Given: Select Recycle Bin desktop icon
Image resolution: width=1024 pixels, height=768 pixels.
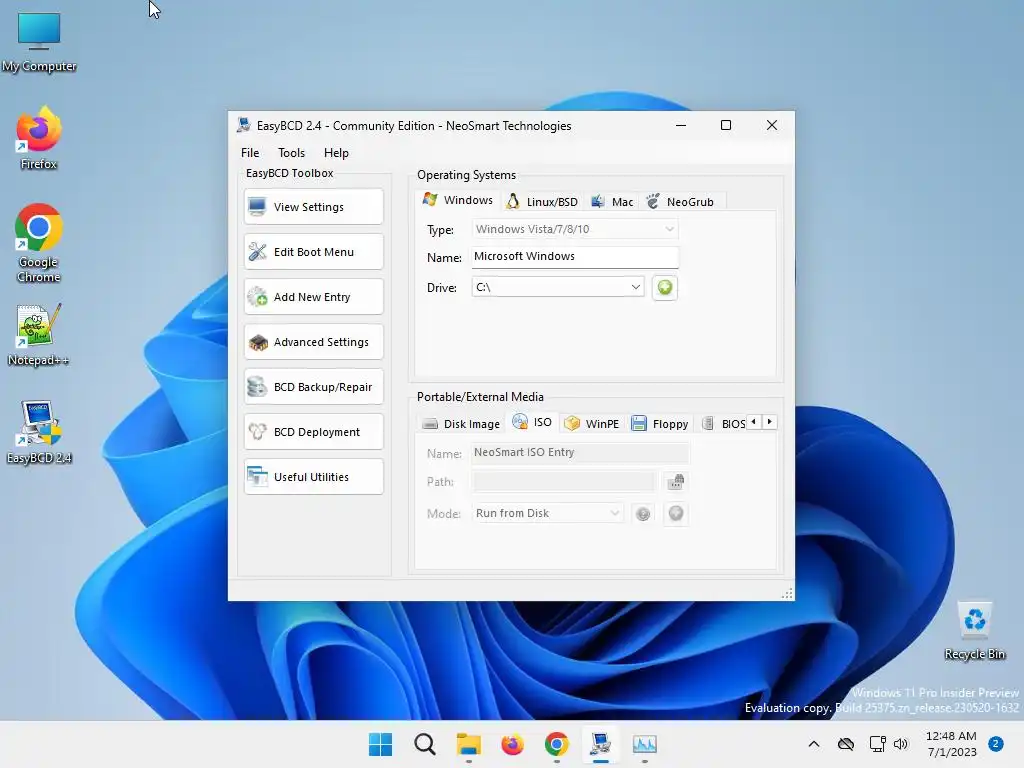Looking at the screenshot, I should (x=974, y=631).
